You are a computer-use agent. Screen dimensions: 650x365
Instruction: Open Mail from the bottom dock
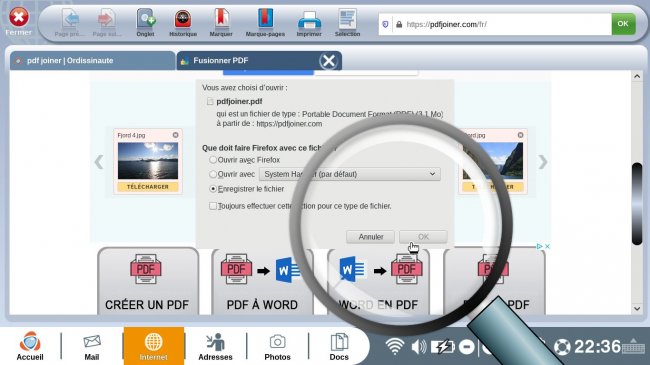[92, 347]
